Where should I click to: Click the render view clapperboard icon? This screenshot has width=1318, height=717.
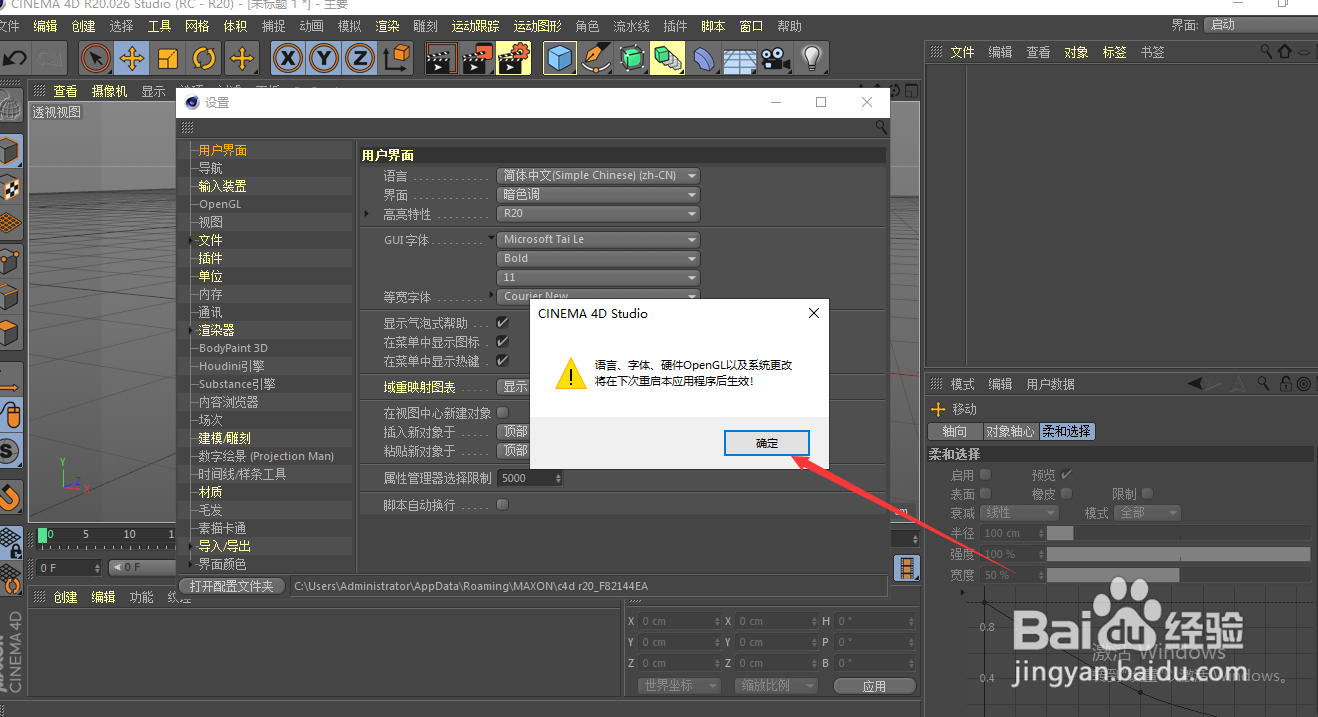pyautogui.click(x=441, y=59)
